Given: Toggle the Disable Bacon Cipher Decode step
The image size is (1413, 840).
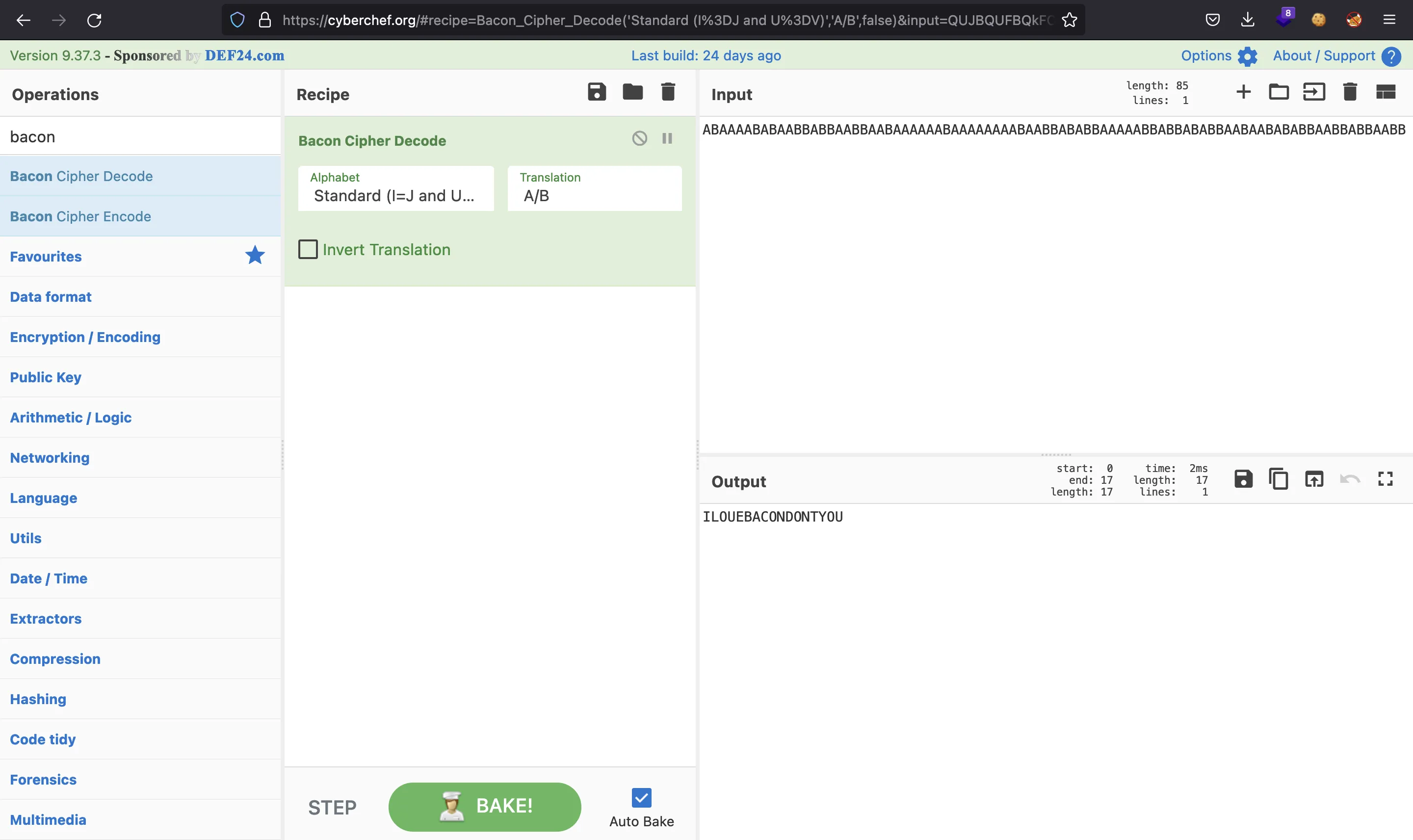Looking at the screenshot, I should point(639,139).
